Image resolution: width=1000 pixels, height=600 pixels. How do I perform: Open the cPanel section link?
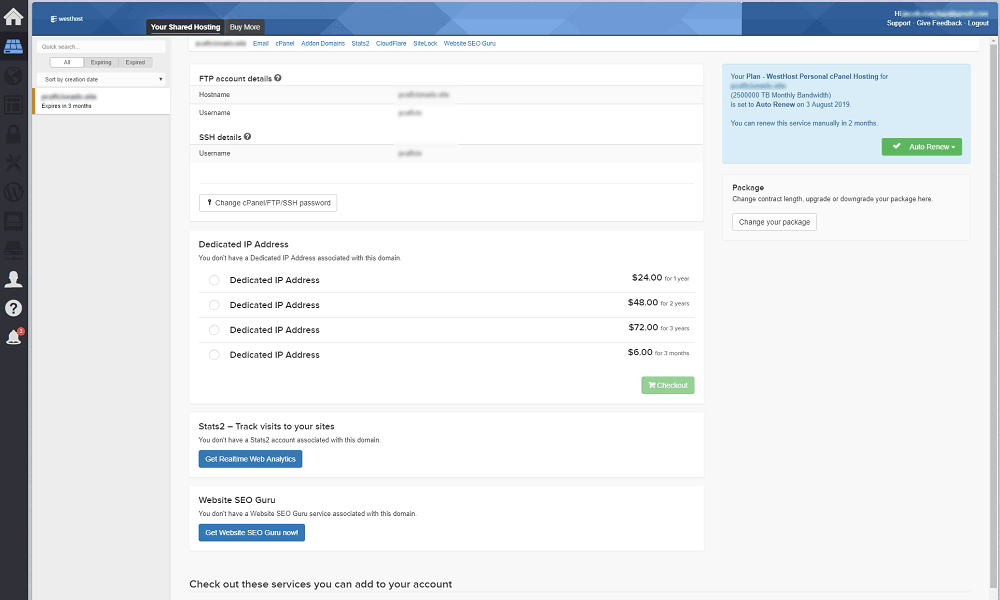pos(285,43)
